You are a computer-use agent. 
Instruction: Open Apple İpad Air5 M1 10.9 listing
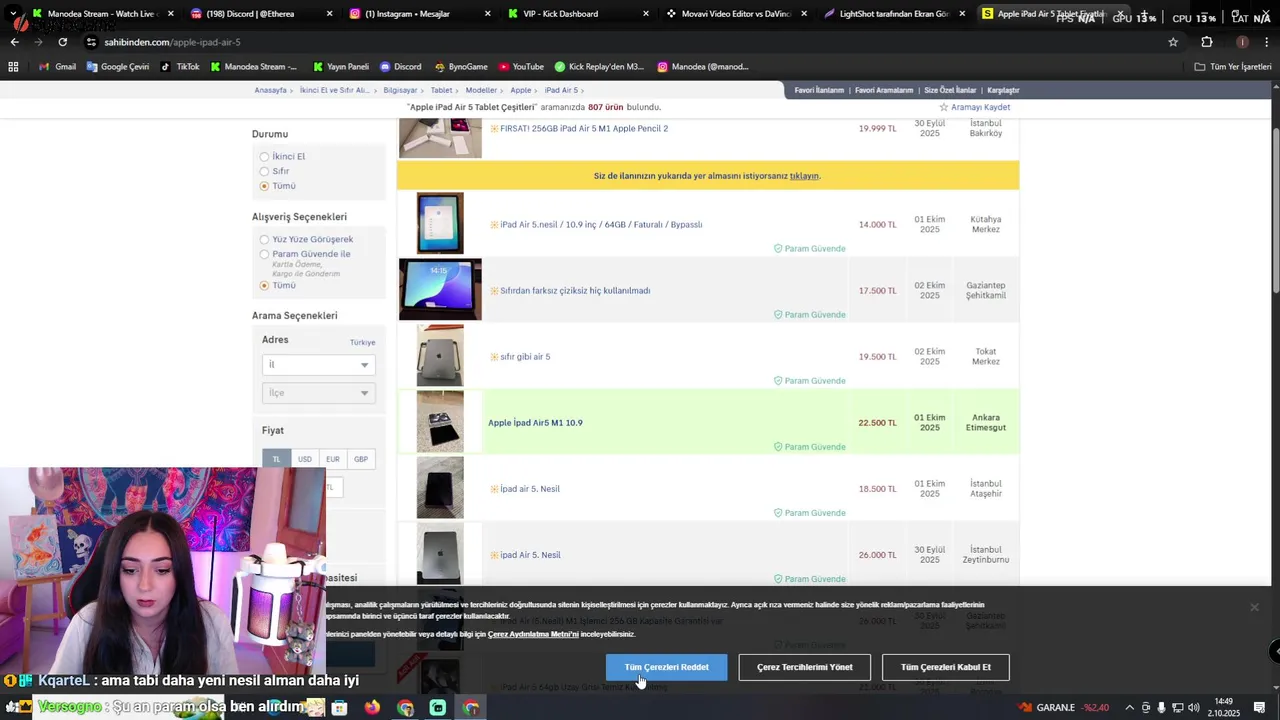pyautogui.click(x=535, y=423)
